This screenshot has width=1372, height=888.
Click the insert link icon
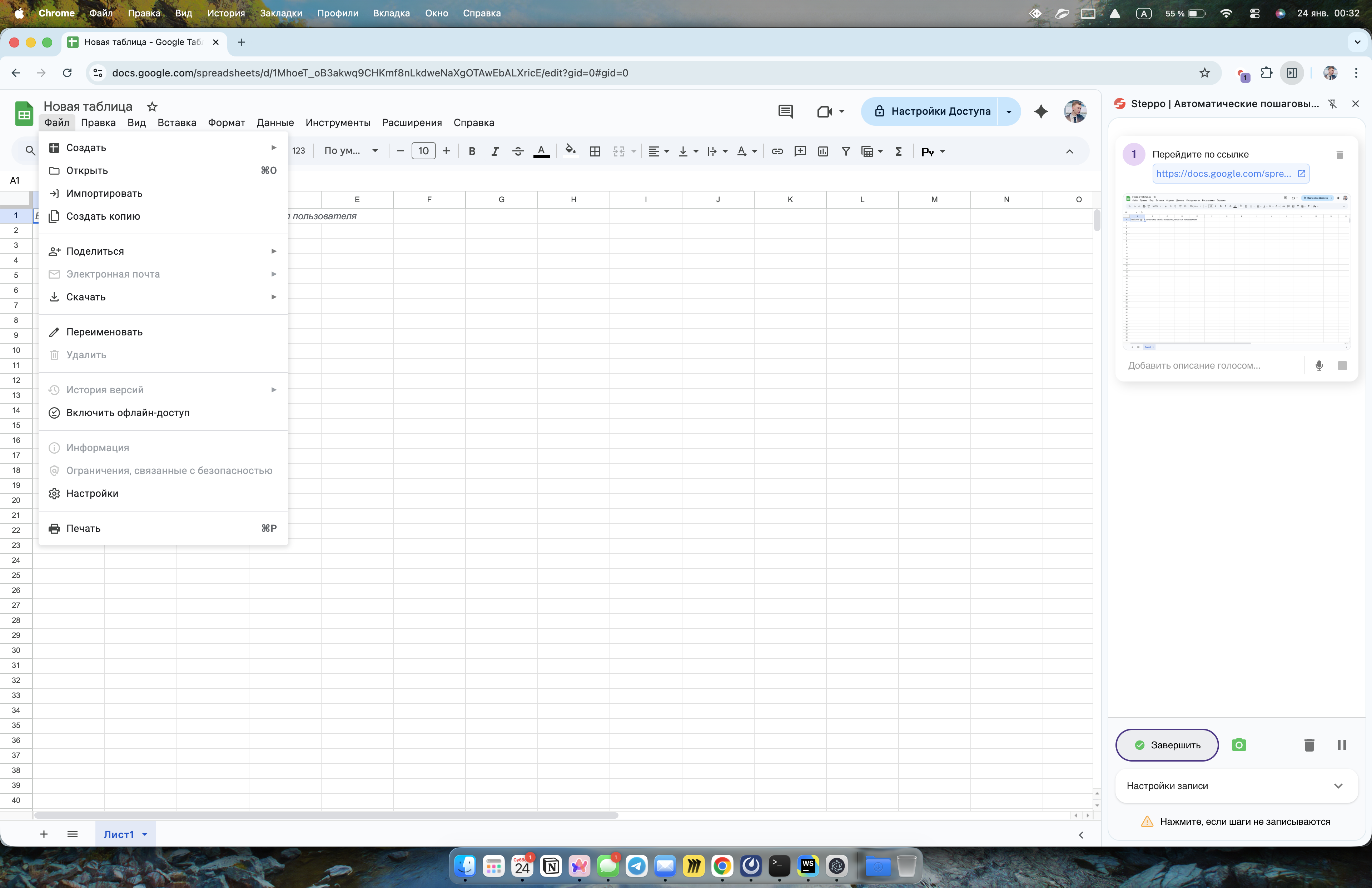pyautogui.click(x=777, y=151)
